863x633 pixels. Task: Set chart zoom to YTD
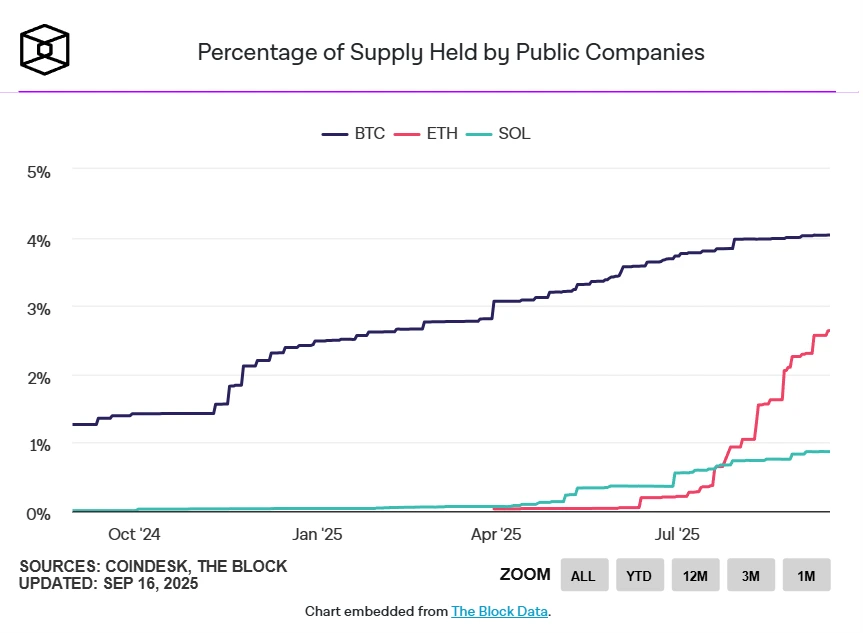pyautogui.click(x=640, y=575)
